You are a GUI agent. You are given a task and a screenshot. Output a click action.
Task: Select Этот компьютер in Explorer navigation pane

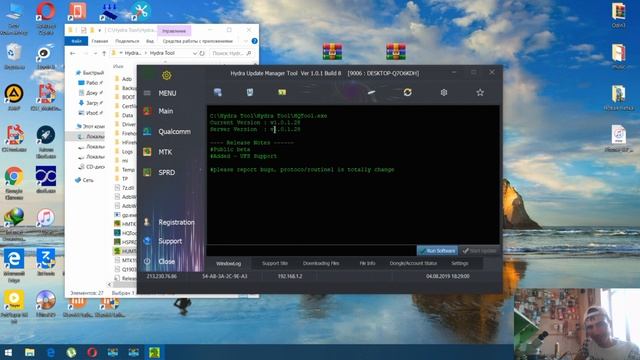pyautogui.click(x=91, y=126)
